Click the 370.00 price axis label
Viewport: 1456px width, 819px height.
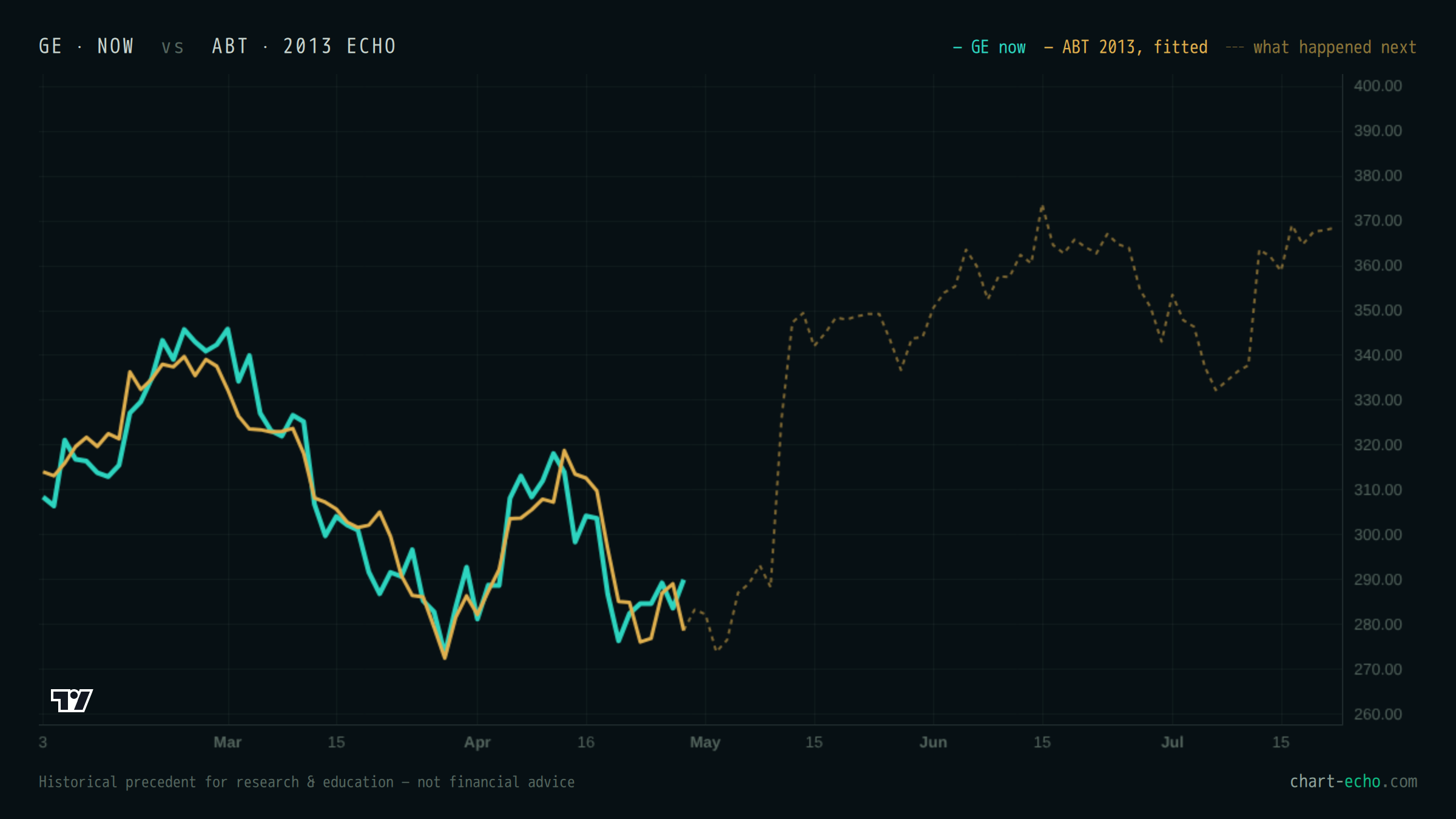click(1378, 220)
